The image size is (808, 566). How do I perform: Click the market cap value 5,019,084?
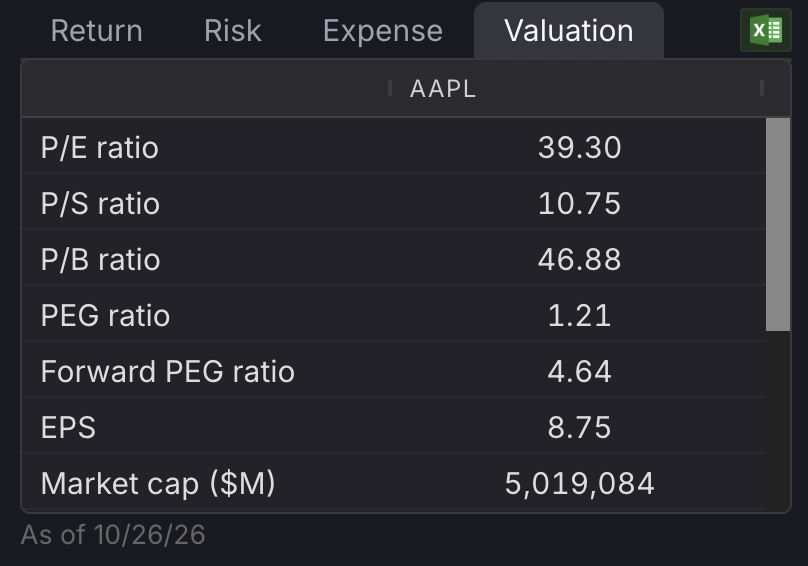(x=580, y=484)
